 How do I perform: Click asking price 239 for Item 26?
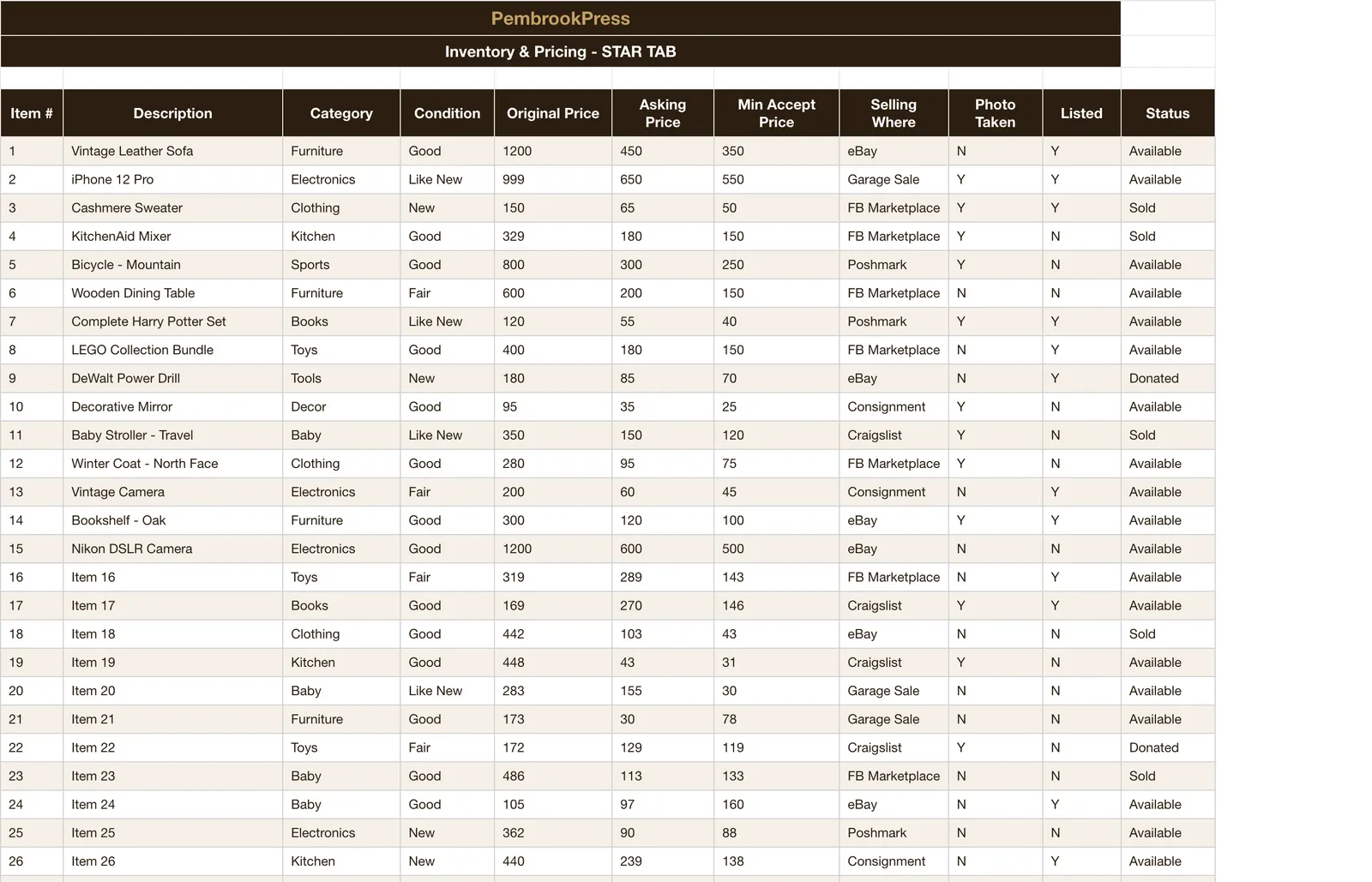tap(663, 861)
